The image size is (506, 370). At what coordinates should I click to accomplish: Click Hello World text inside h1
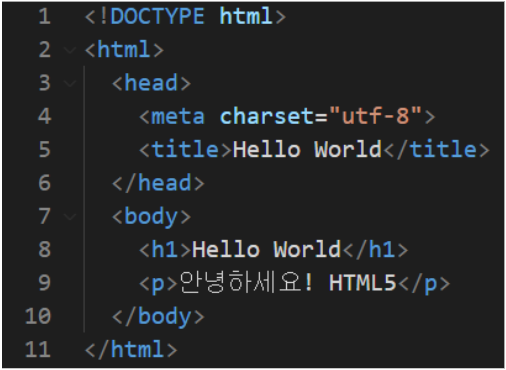point(266,250)
